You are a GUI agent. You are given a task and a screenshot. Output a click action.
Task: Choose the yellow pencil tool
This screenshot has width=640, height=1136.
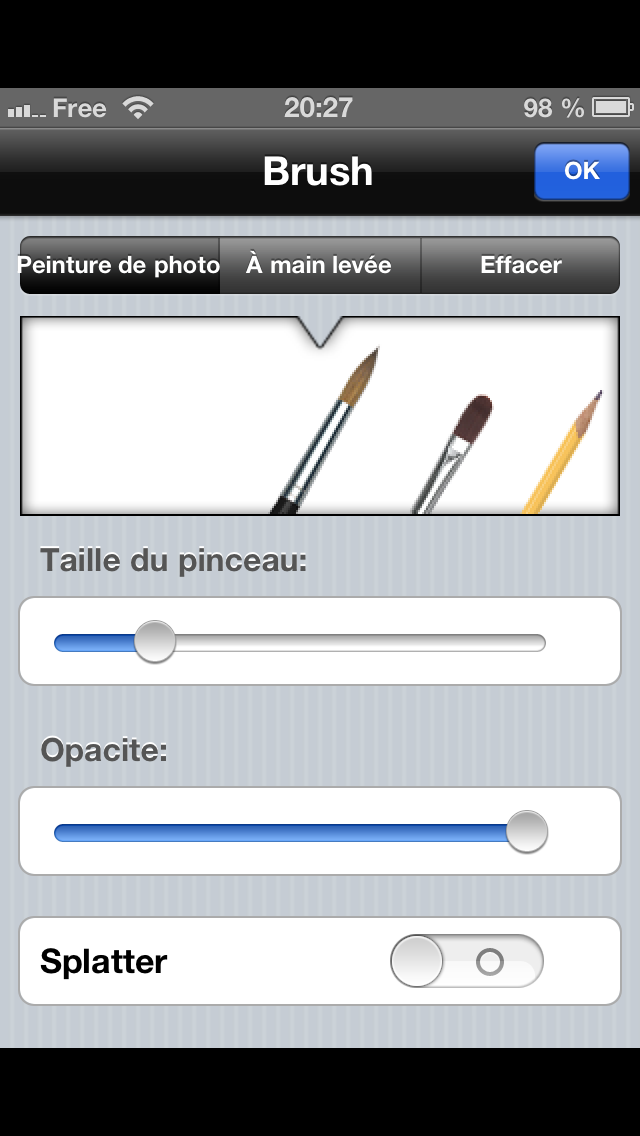coord(565,455)
